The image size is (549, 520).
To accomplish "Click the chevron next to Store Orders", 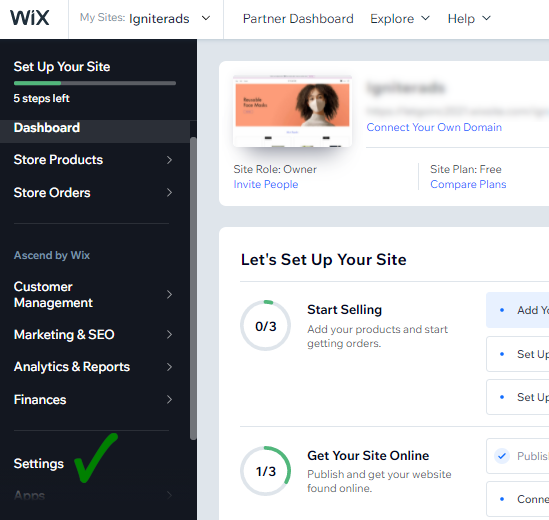I will tap(169, 193).
